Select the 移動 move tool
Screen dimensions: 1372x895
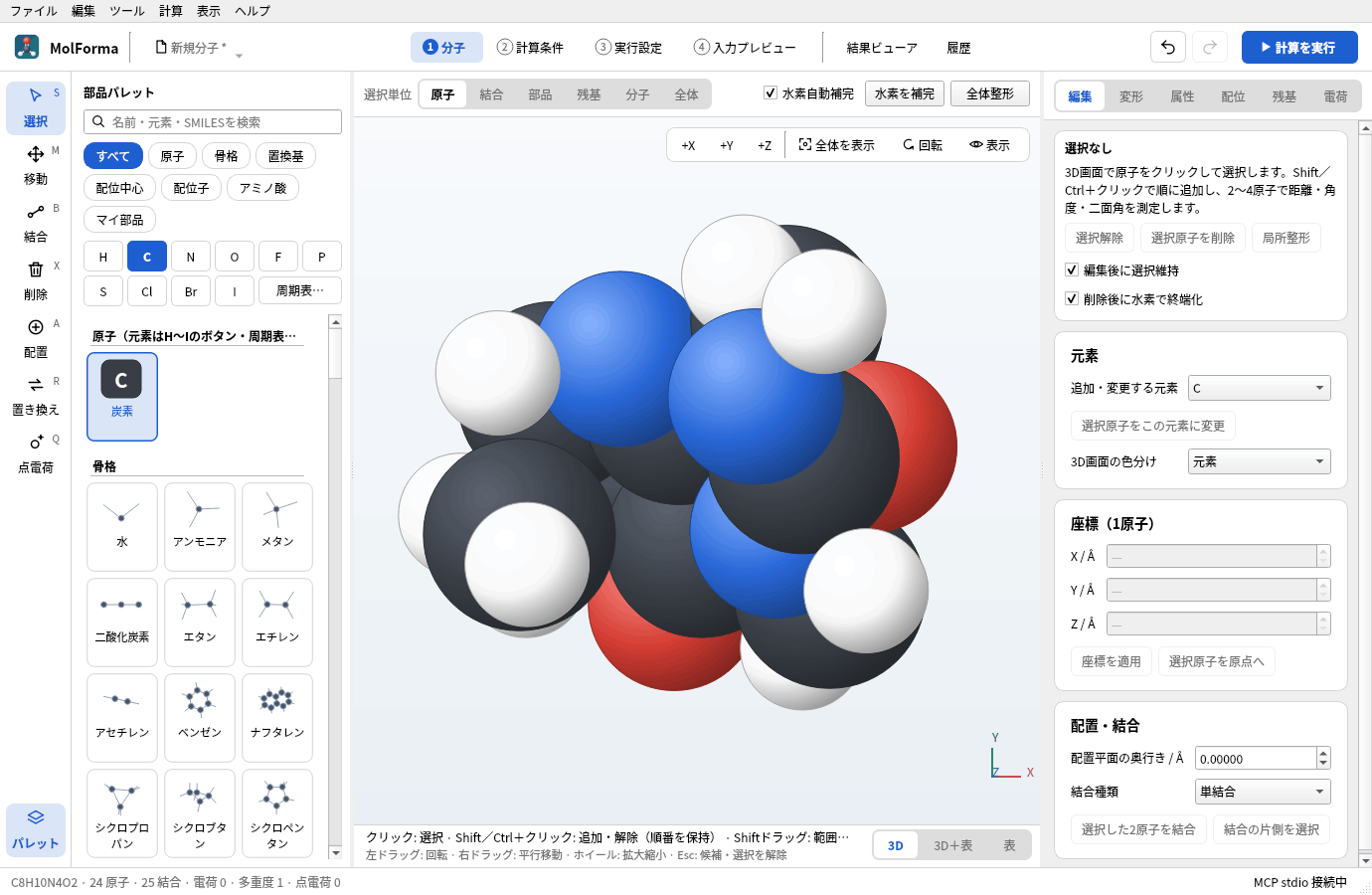click(x=36, y=165)
